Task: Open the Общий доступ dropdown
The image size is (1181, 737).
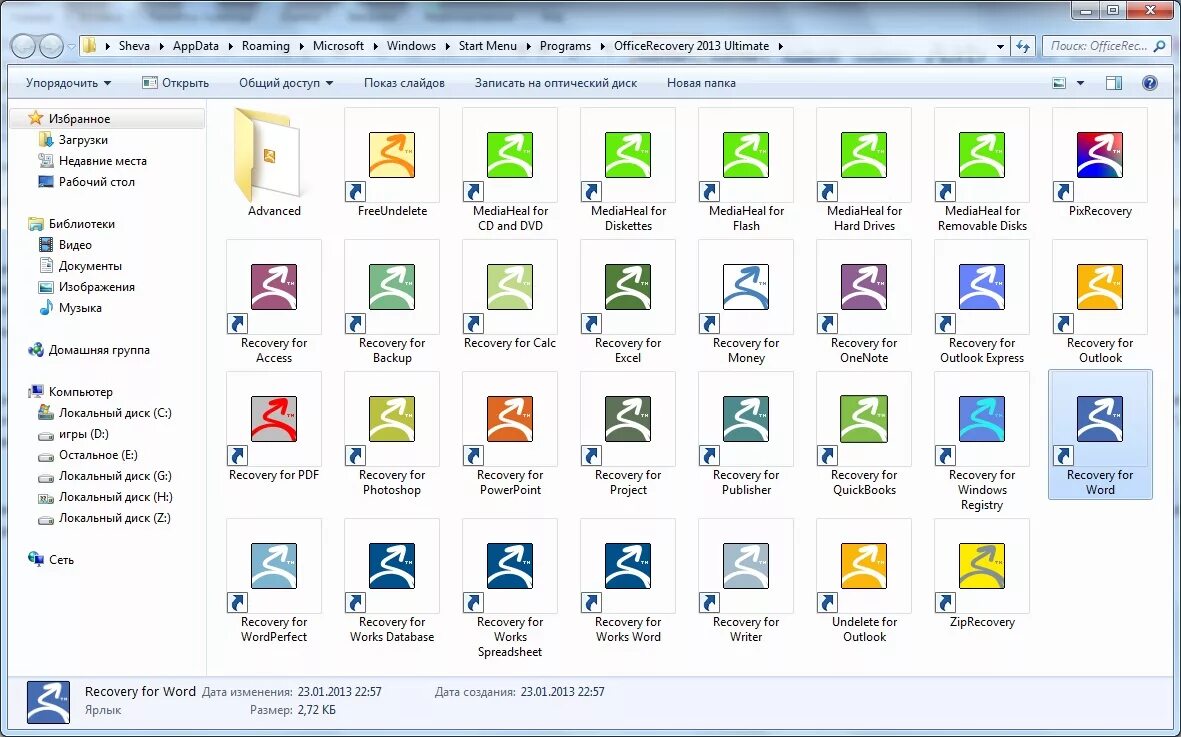Action: (285, 83)
